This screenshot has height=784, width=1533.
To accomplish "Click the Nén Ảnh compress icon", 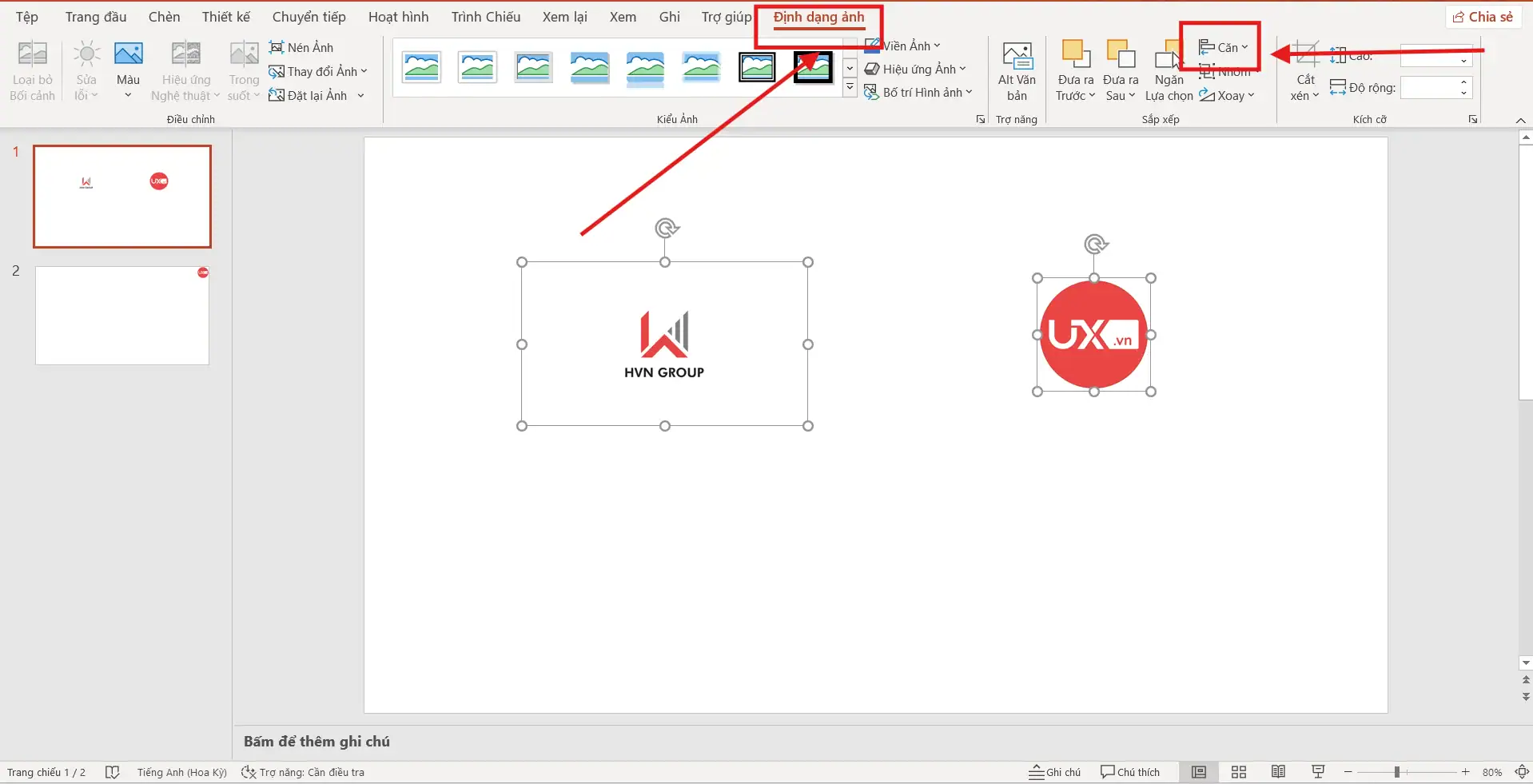I will point(277,47).
